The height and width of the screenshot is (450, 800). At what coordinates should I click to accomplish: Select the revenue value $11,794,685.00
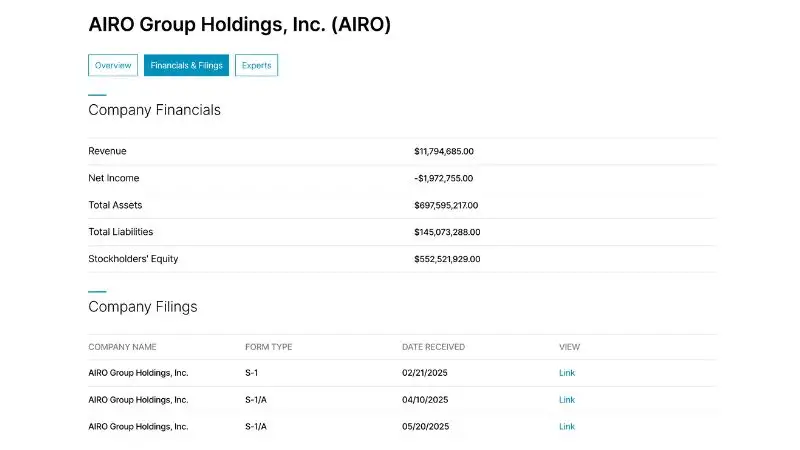click(x=444, y=152)
